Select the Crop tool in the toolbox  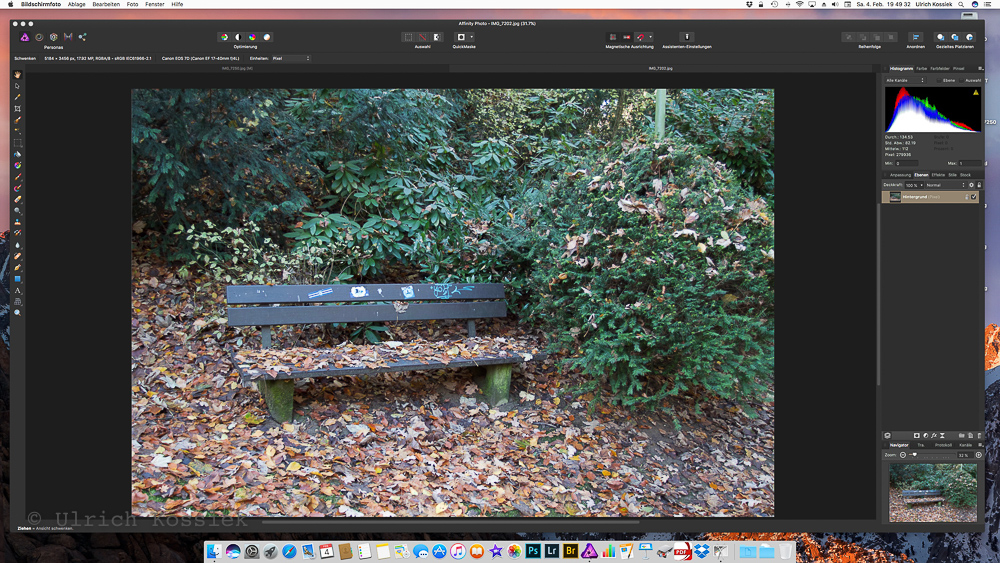(x=17, y=109)
